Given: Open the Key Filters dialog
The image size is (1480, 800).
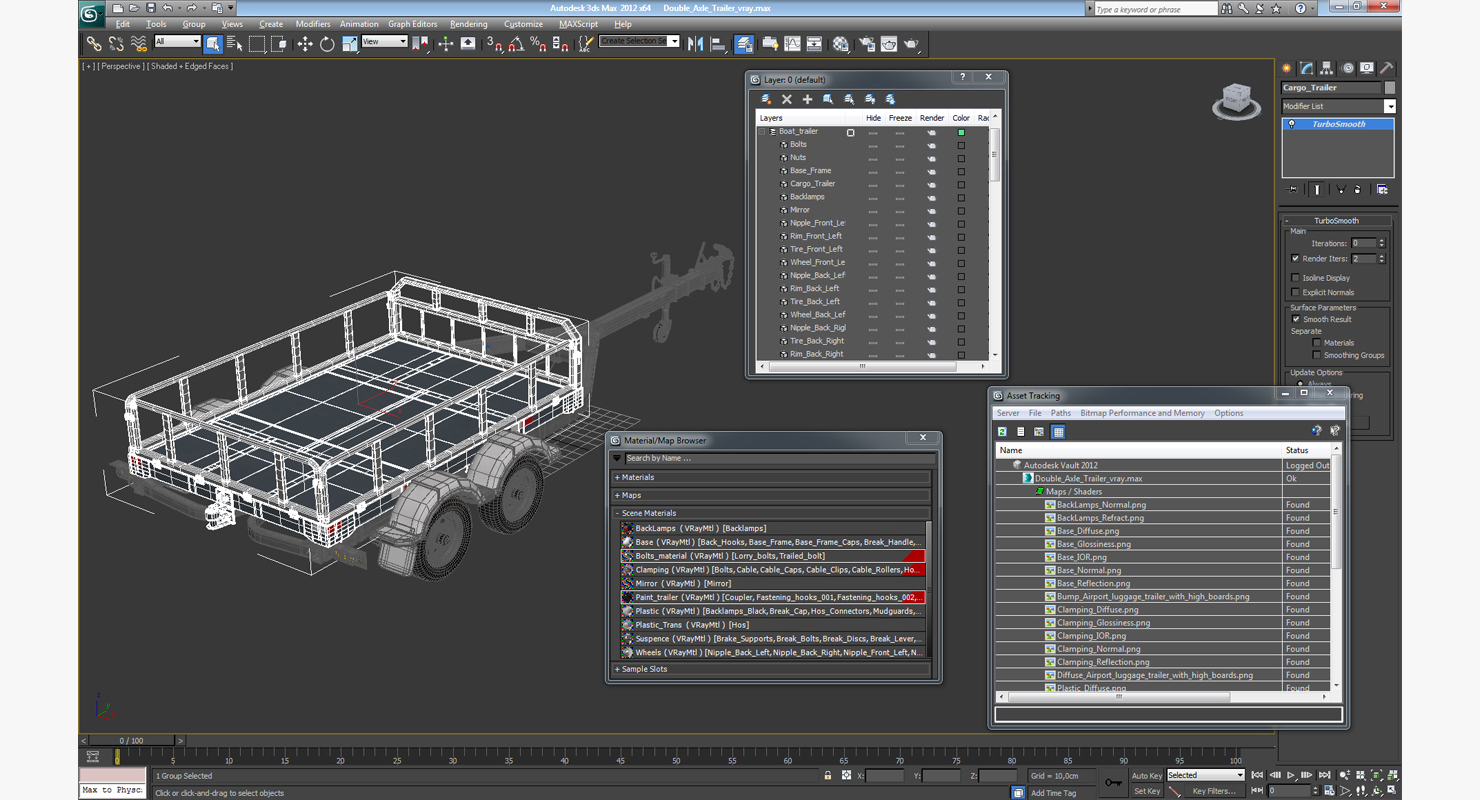Looking at the screenshot, I should 1214,791.
